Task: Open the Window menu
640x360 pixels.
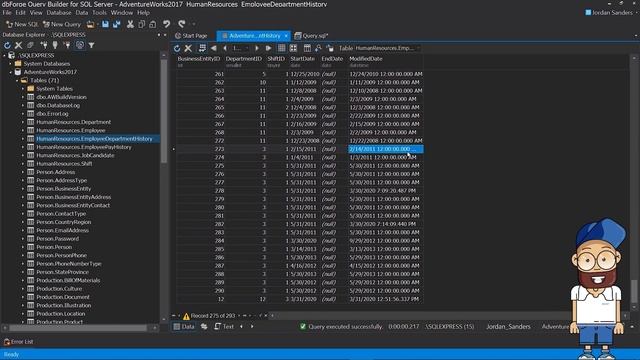Action: tap(122, 13)
